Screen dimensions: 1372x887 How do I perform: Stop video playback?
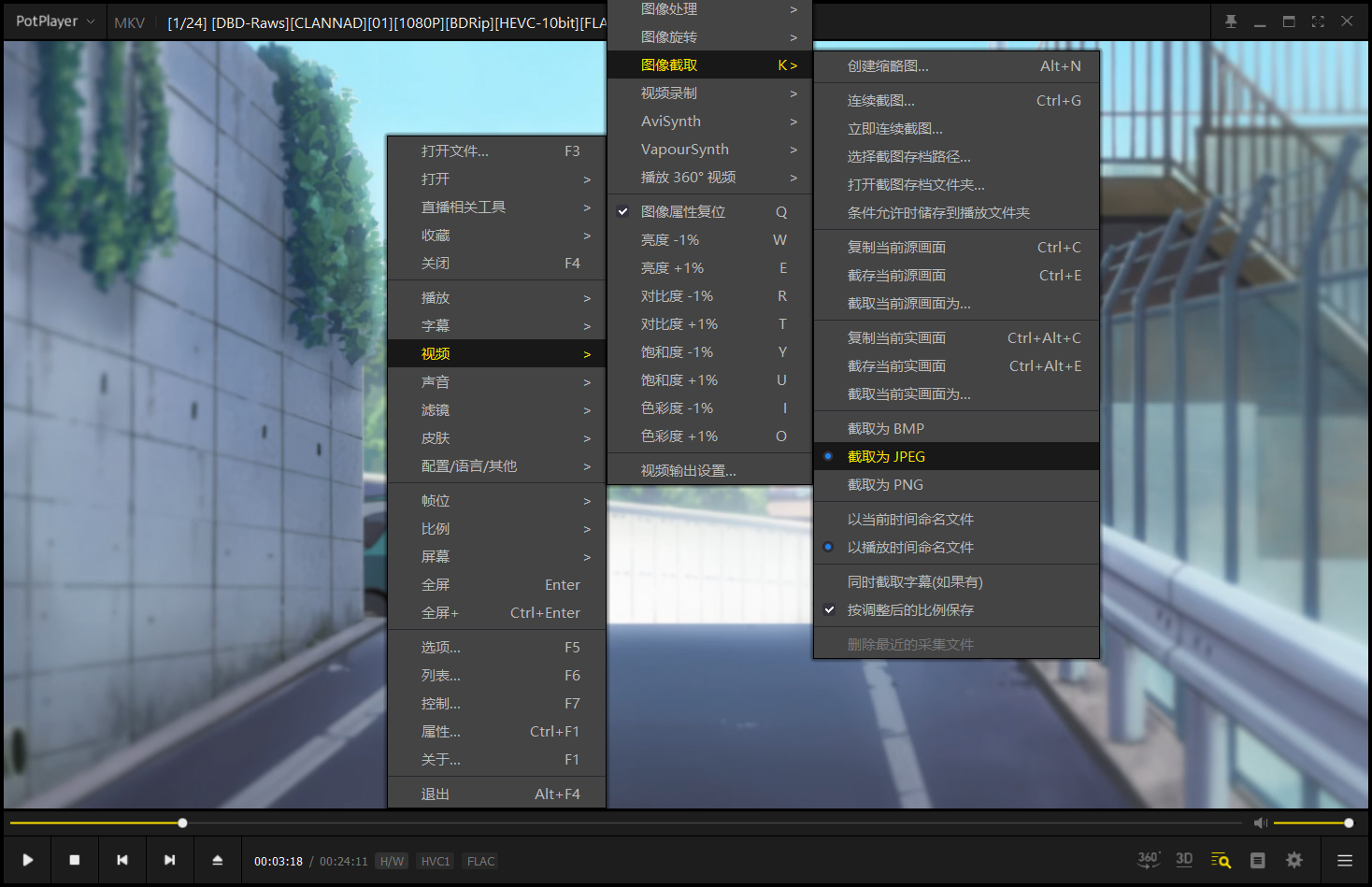(x=75, y=860)
